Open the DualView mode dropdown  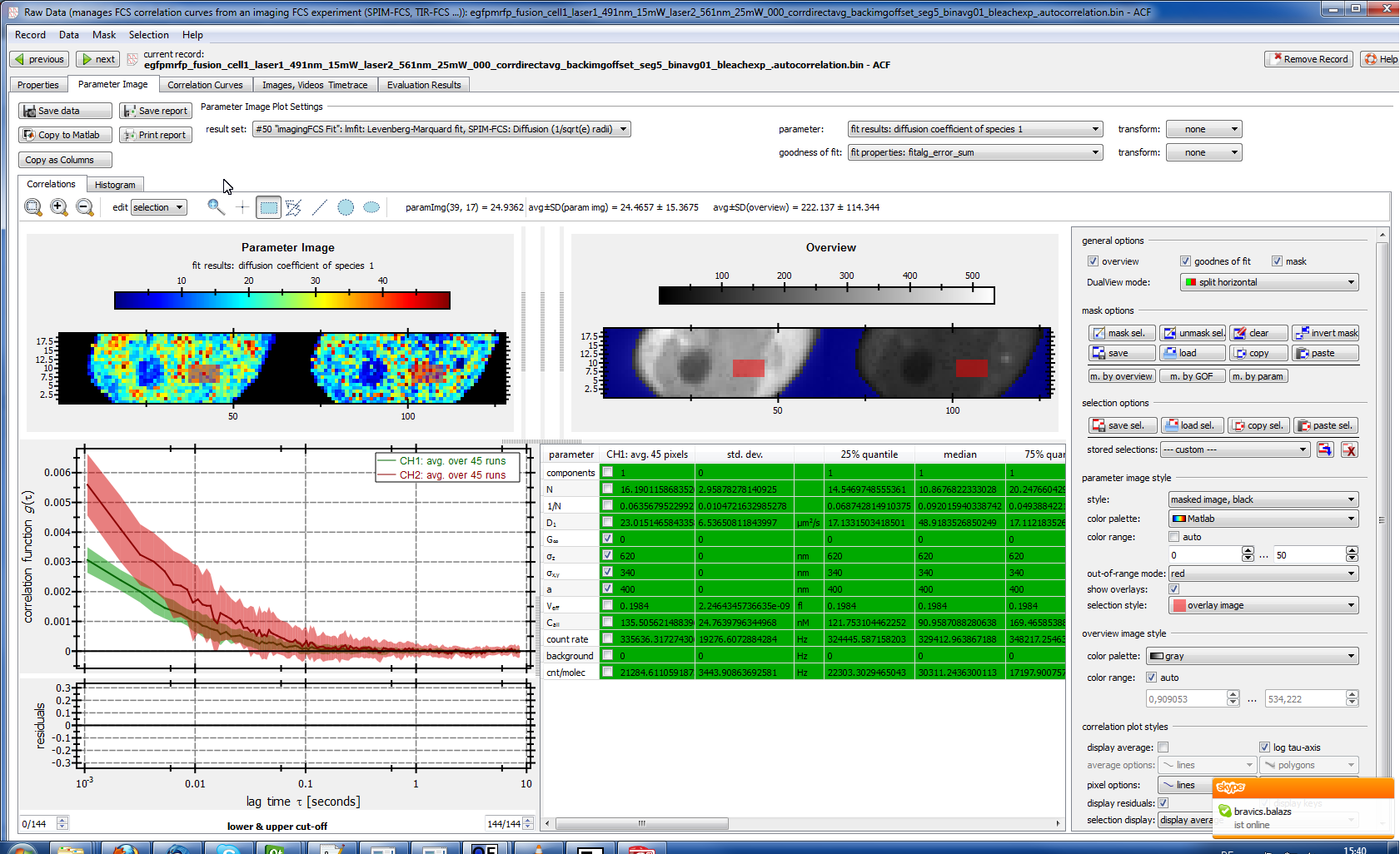click(1269, 282)
